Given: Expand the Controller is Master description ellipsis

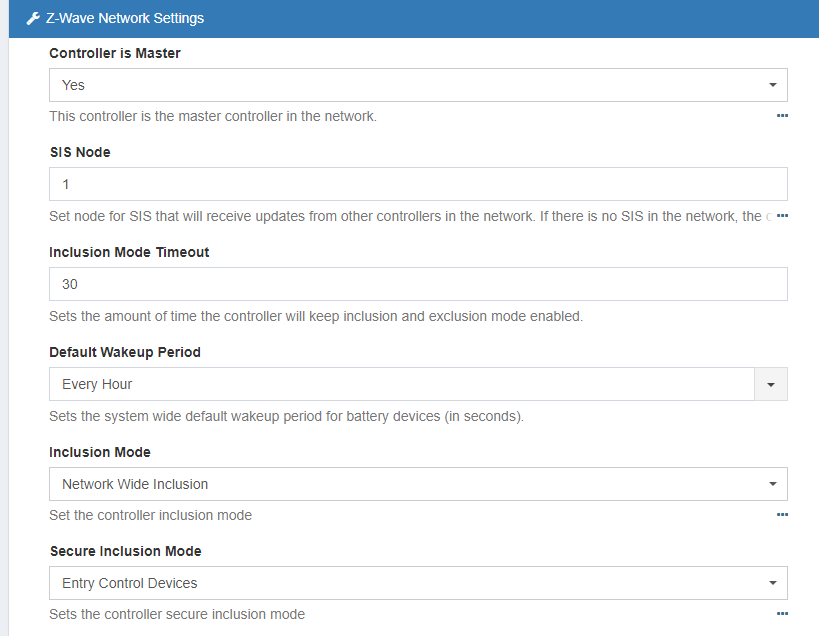Looking at the screenshot, I should coord(782,116).
